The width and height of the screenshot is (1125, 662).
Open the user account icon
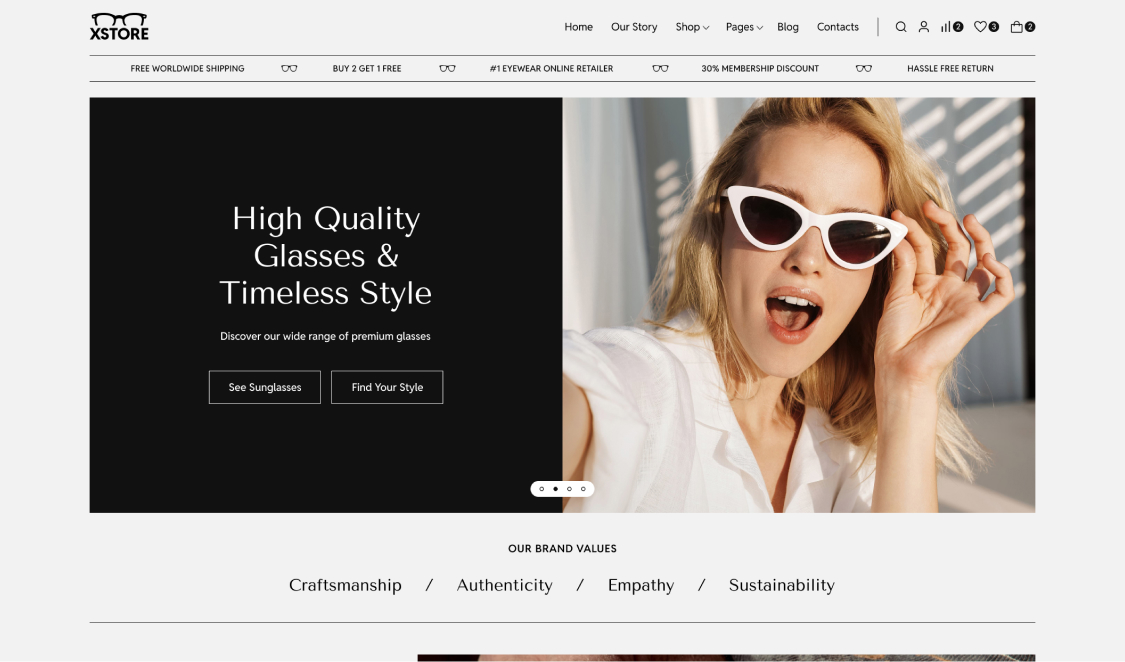(923, 27)
